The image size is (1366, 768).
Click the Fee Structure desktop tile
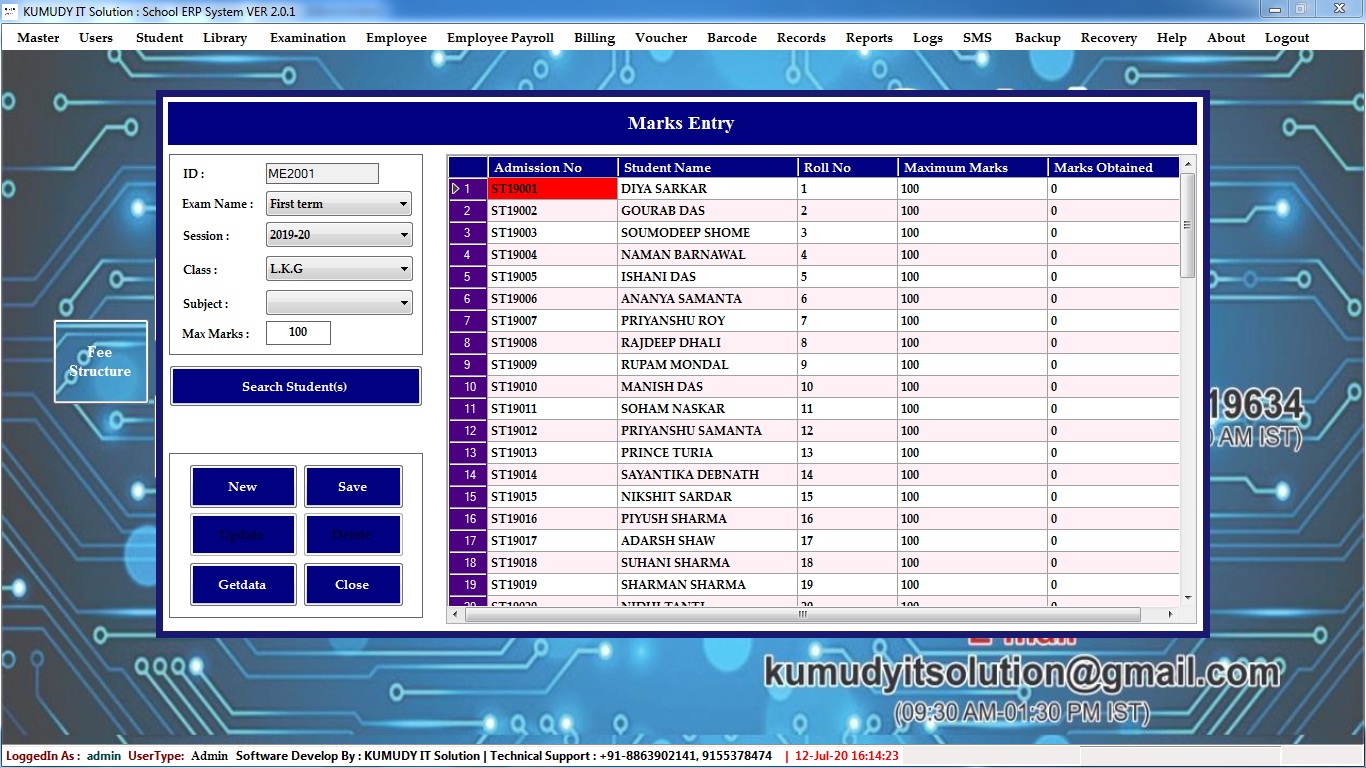(100, 362)
